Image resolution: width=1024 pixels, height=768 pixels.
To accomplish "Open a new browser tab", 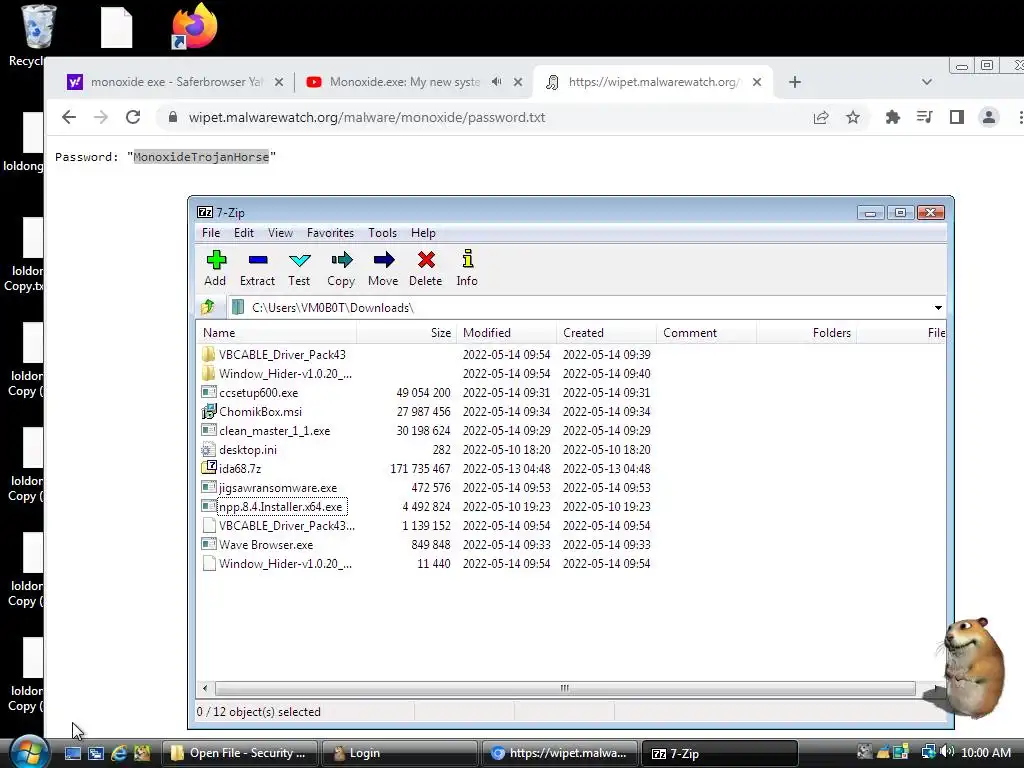I will 795,82.
